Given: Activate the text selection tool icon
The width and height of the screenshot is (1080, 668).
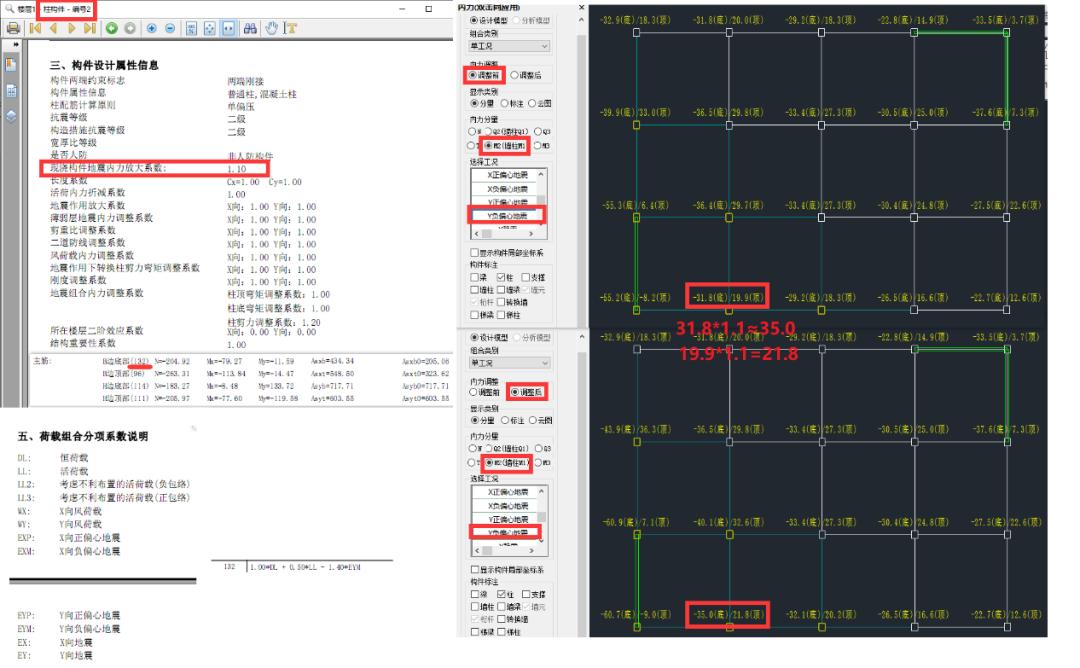Looking at the screenshot, I should (x=291, y=28).
